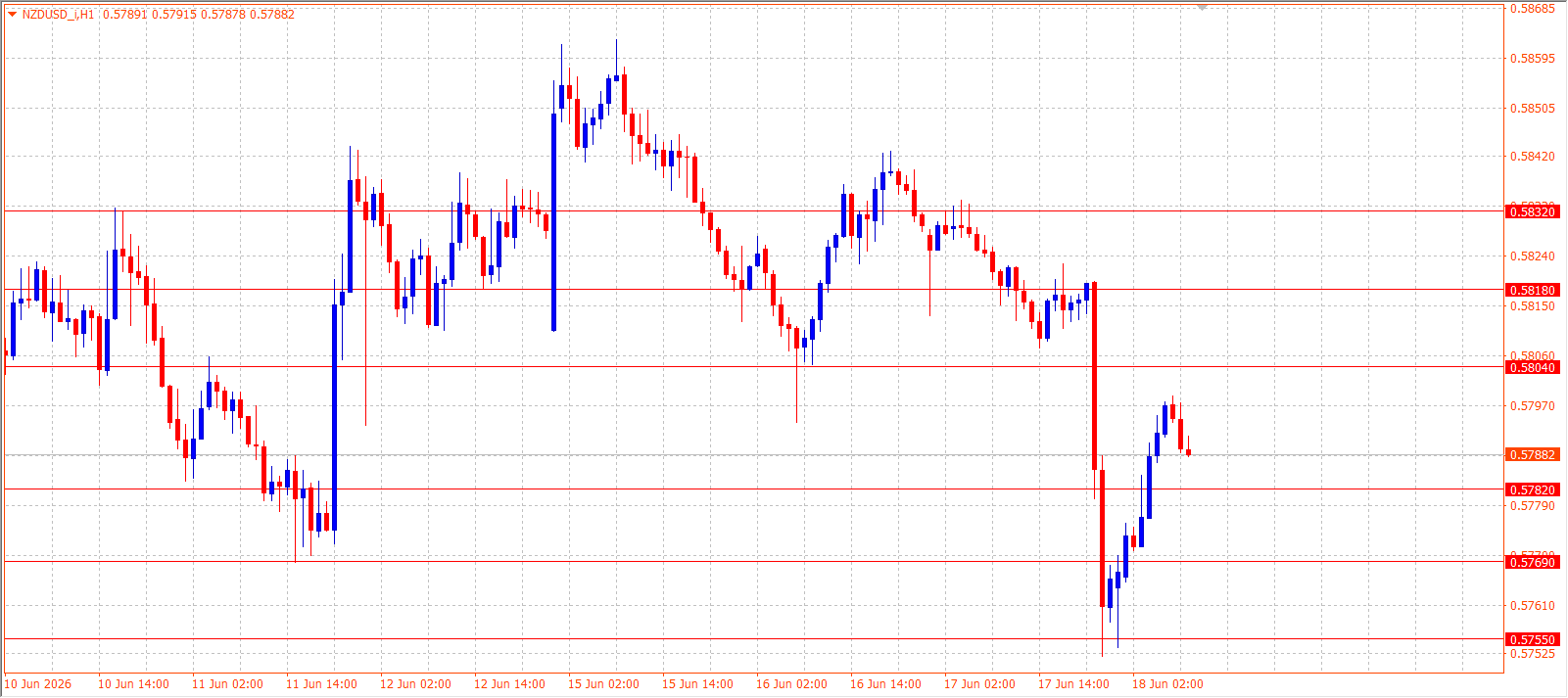Image resolution: width=1568 pixels, height=698 pixels.
Task: Click the NZDUSD_i,H1 symbol title
Action: click(x=59, y=15)
